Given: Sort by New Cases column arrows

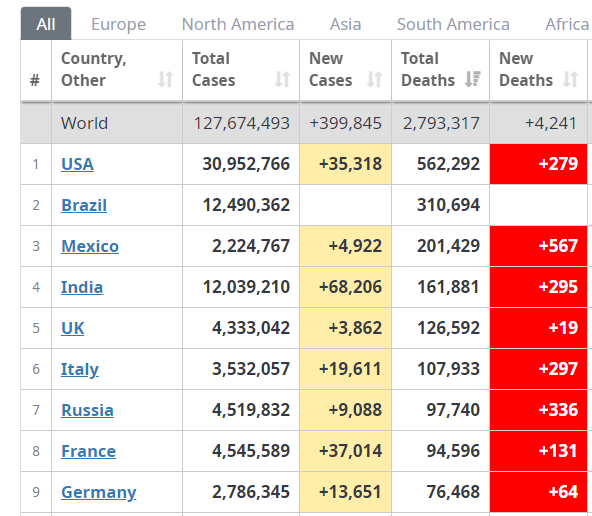Looking at the screenshot, I should 375,80.
